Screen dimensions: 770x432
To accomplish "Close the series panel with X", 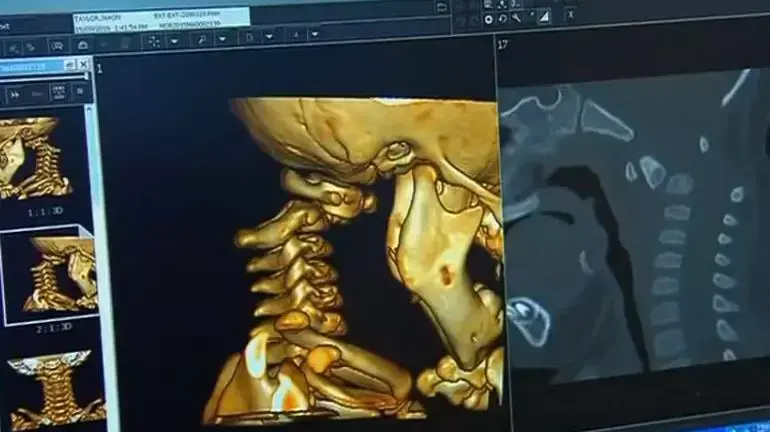I will coord(84,64).
